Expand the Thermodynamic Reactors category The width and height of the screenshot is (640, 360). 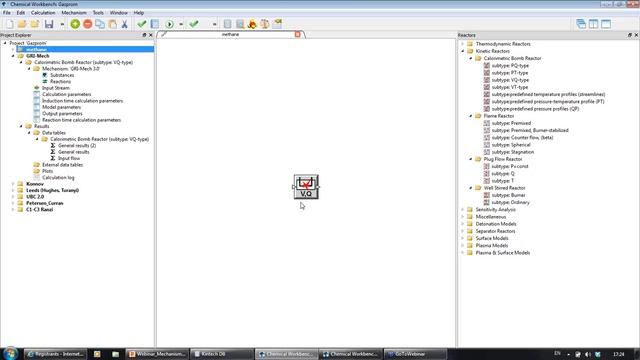point(462,44)
